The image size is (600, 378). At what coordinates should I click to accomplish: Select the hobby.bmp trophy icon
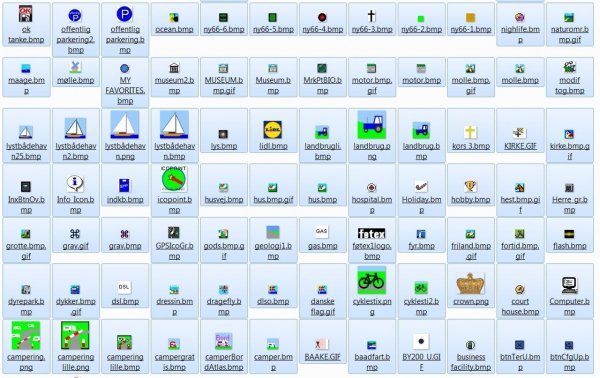click(470, 186)
